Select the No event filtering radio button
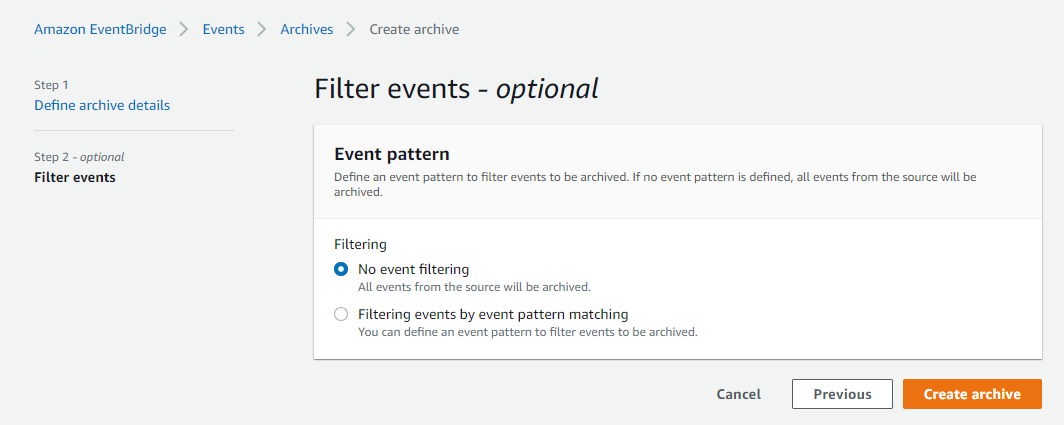The width and height of the screenshot is (1064, 425). (x=341, y=269)
